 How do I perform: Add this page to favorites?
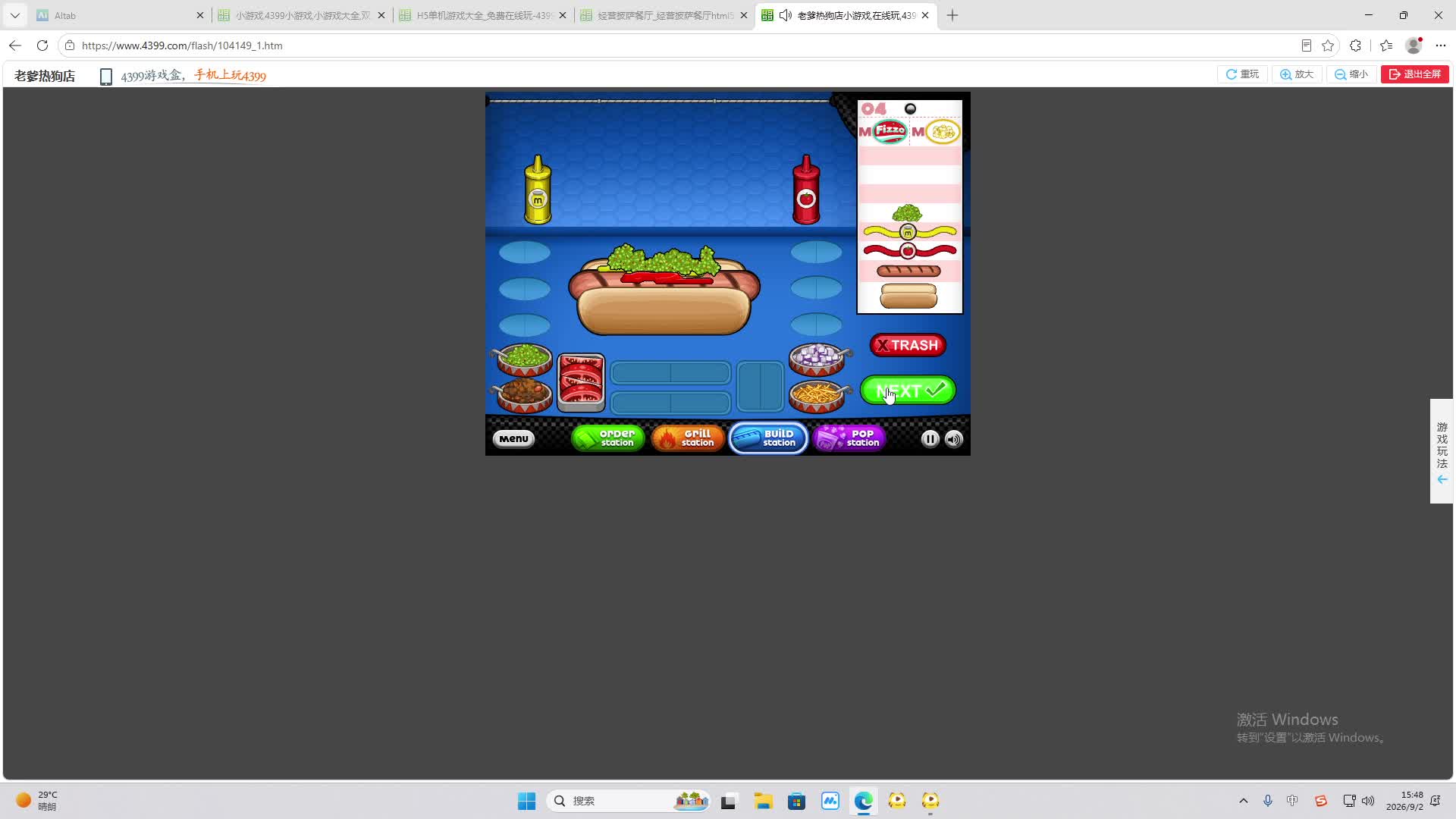tap(1328, 45)
